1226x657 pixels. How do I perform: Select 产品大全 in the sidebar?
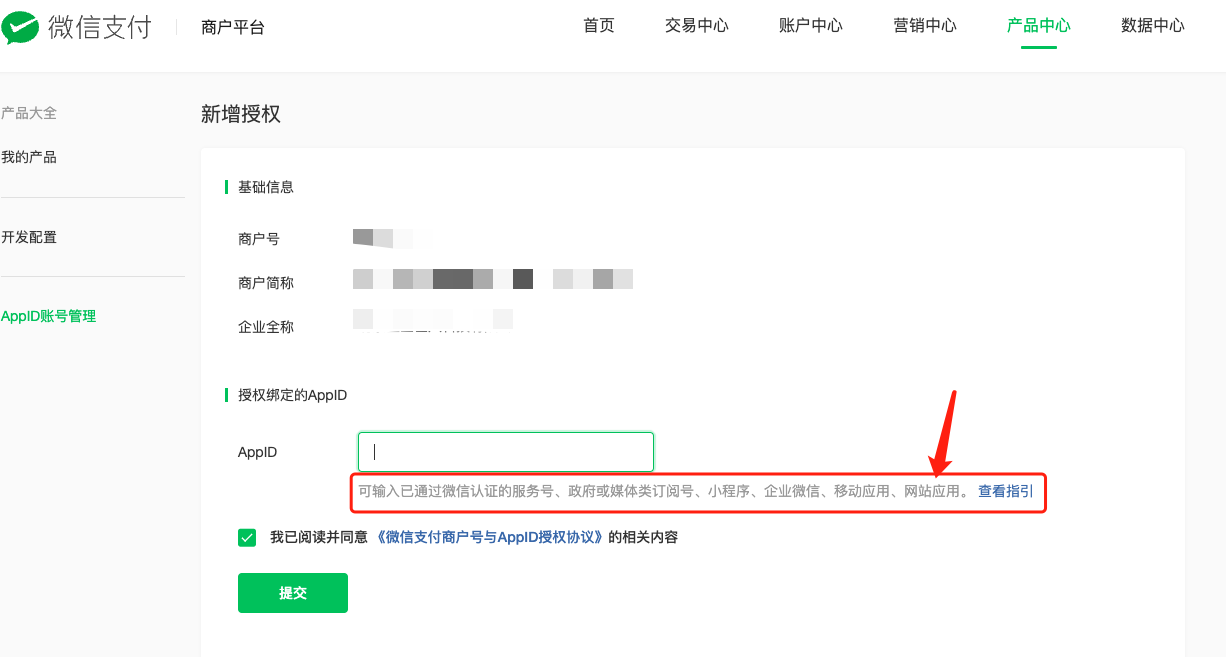(29, 113)
